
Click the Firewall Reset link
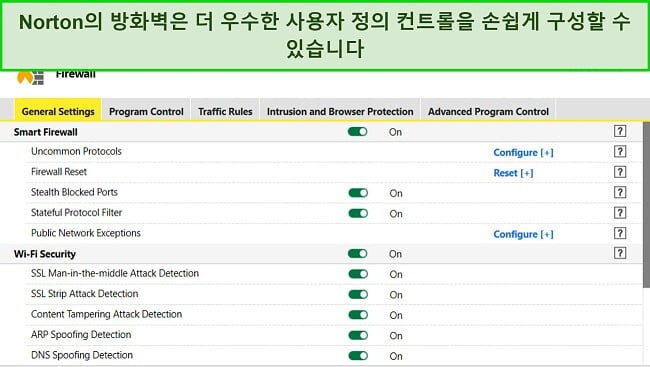coord(513,173)
